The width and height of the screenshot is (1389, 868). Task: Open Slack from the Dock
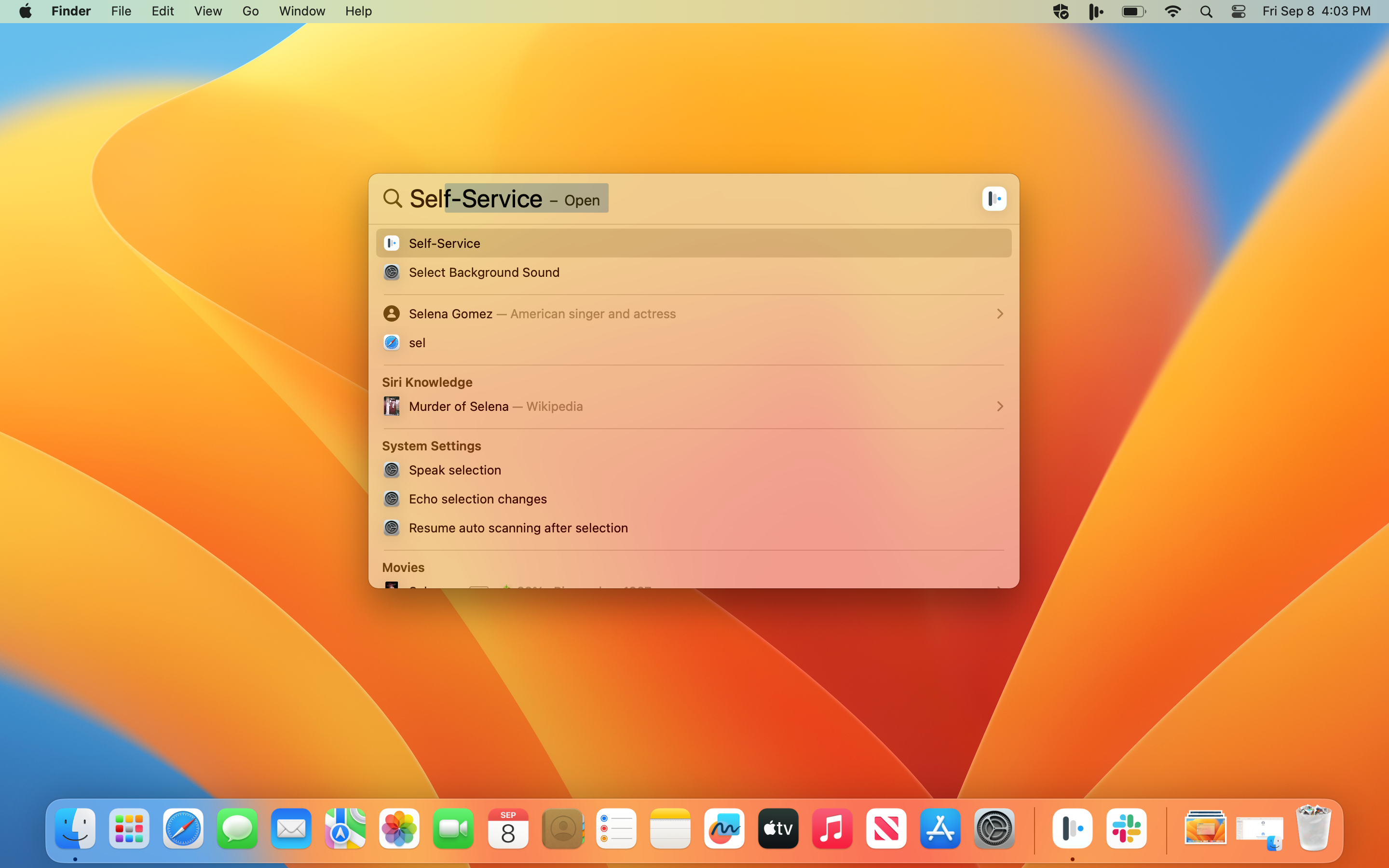coord(1126,828)
